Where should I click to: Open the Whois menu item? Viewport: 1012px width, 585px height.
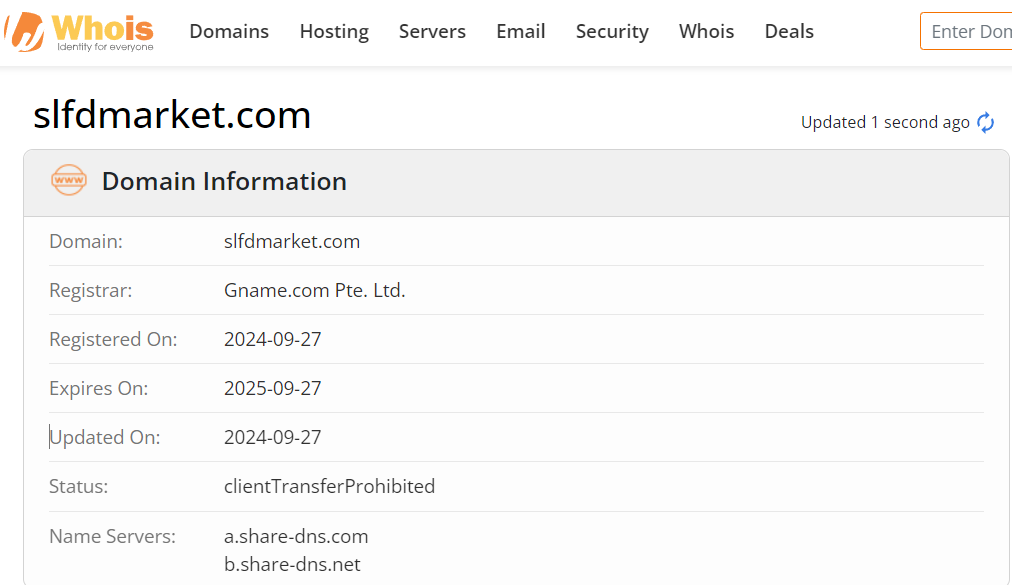tap(707, 31)
